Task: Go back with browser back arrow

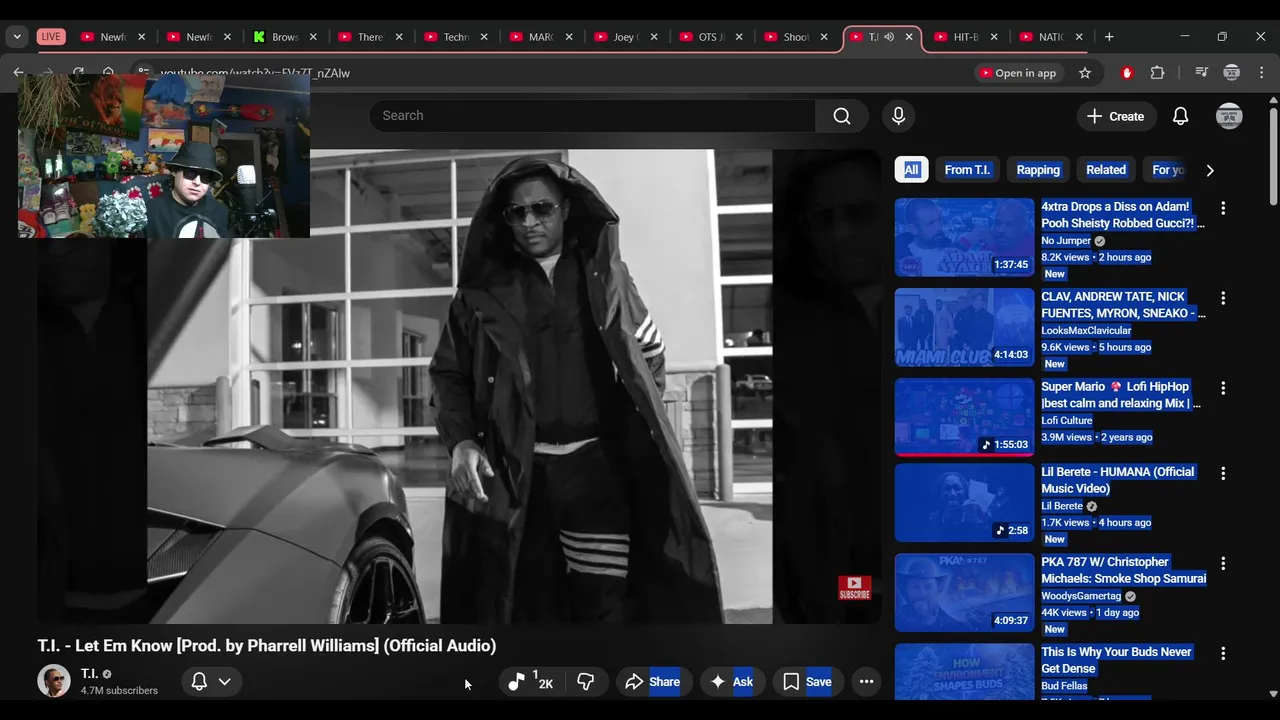Action: click(18, 73)
